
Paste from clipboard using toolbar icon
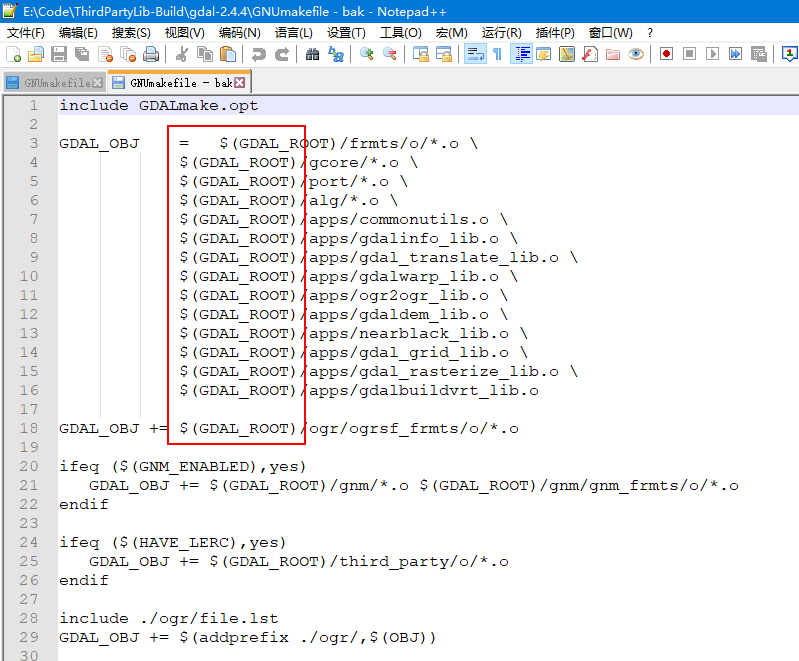228,54
